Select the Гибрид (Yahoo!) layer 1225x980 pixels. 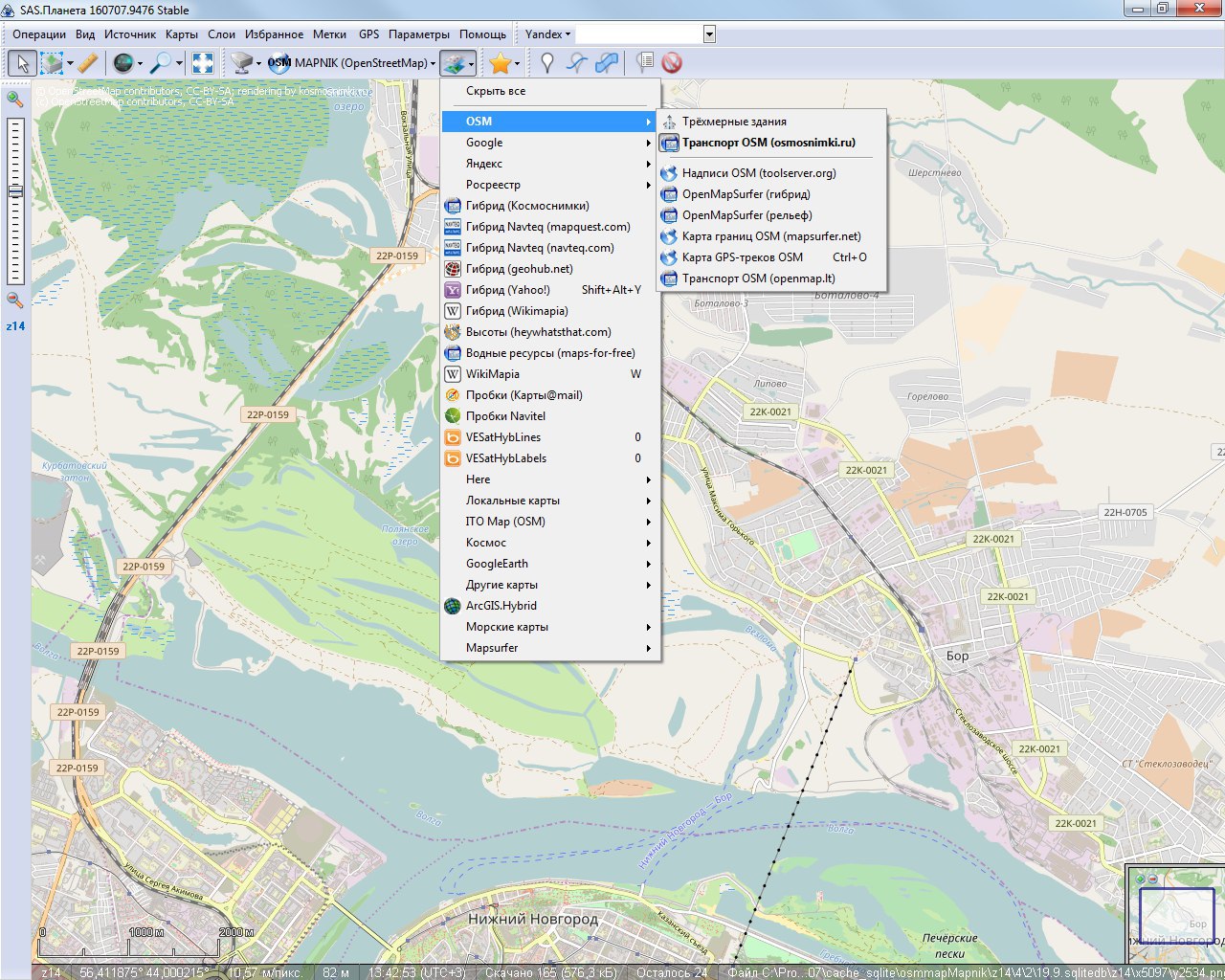pyautogui.click(x=550, y=290)
